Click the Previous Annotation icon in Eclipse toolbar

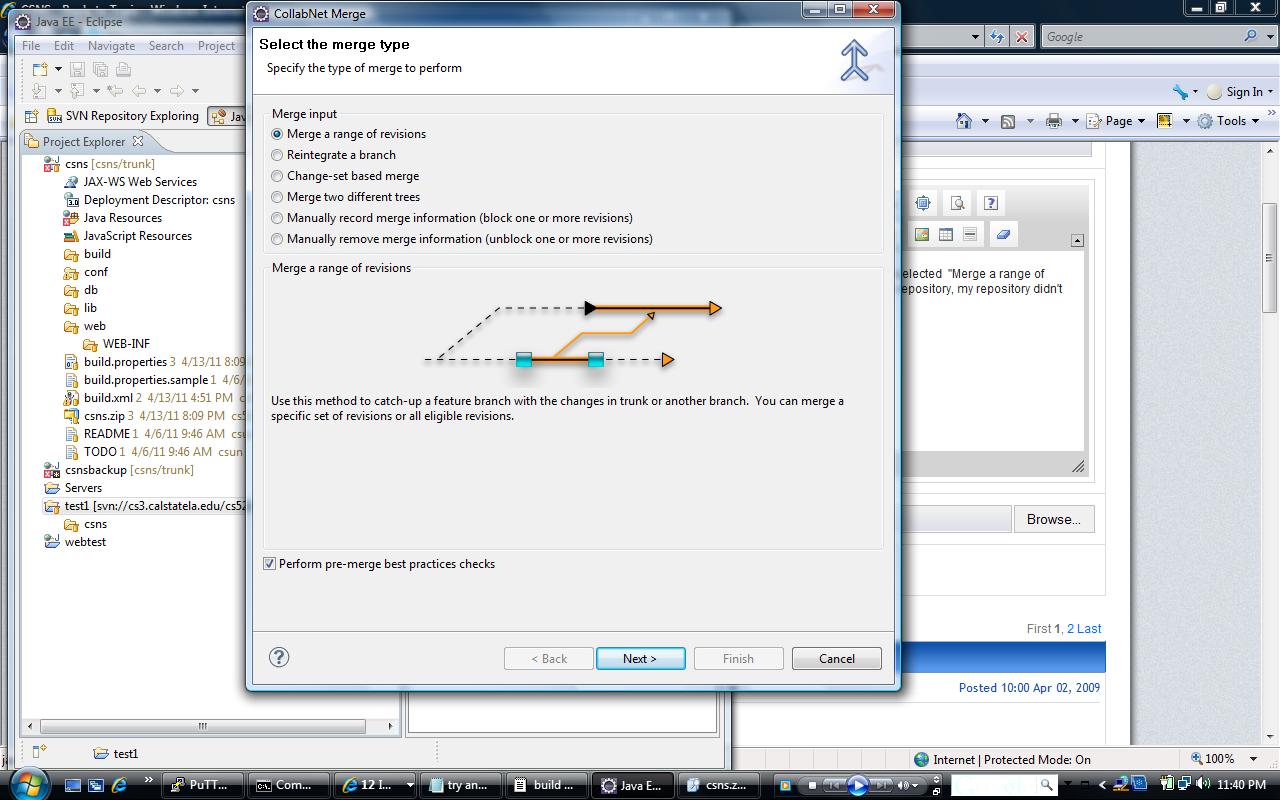pyautogui.click(x=77, y=91)
